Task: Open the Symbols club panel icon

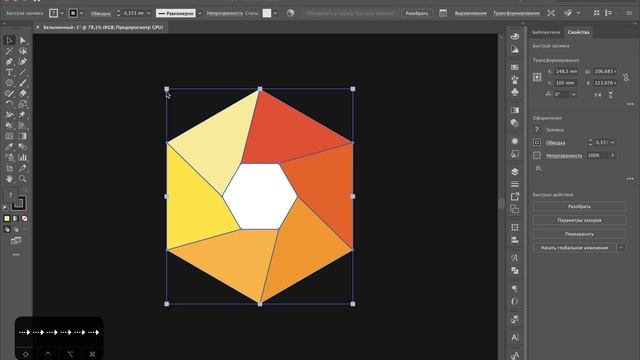Action: pos(515,93)
